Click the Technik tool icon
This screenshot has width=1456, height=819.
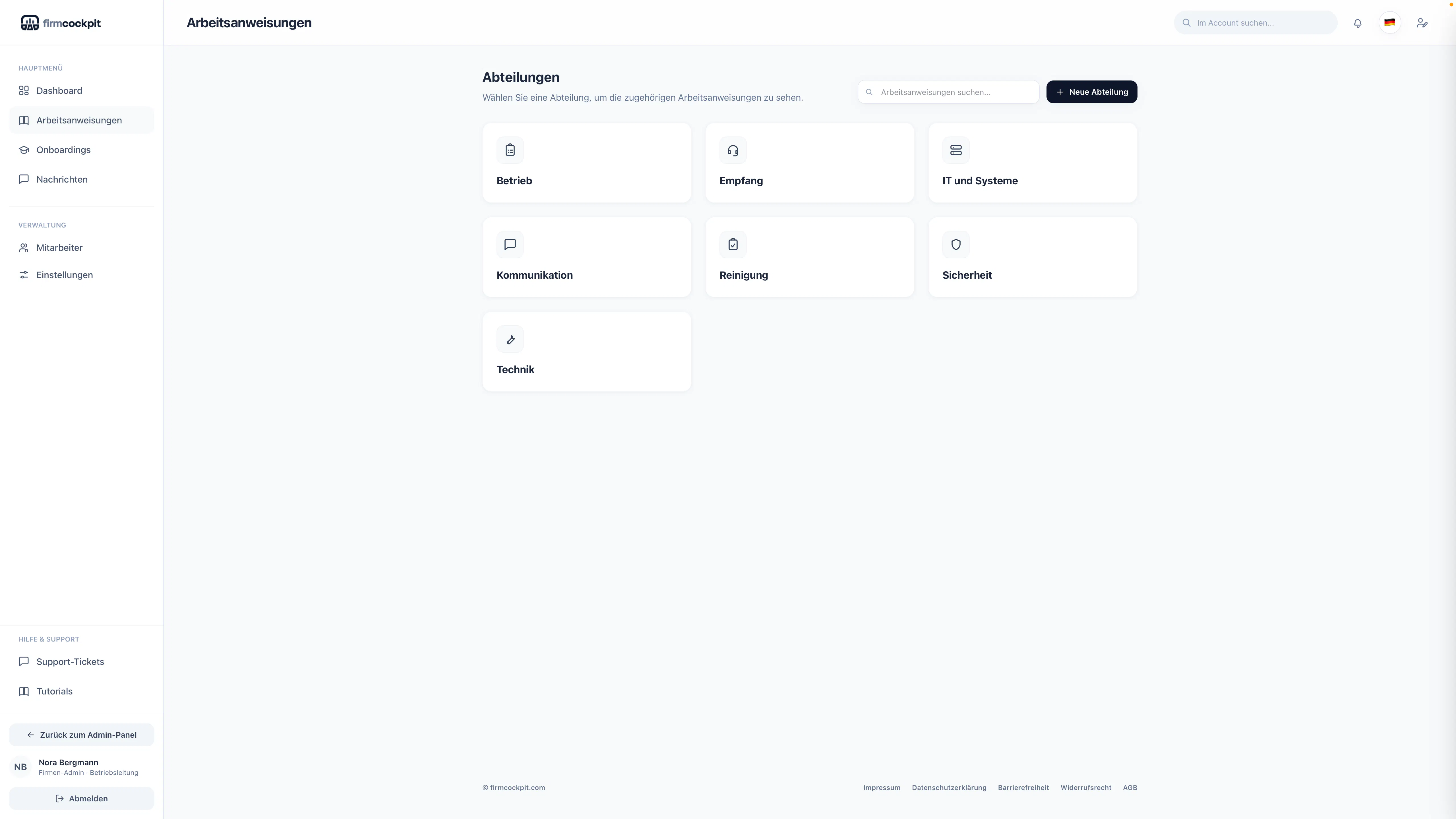pos(510,339)
